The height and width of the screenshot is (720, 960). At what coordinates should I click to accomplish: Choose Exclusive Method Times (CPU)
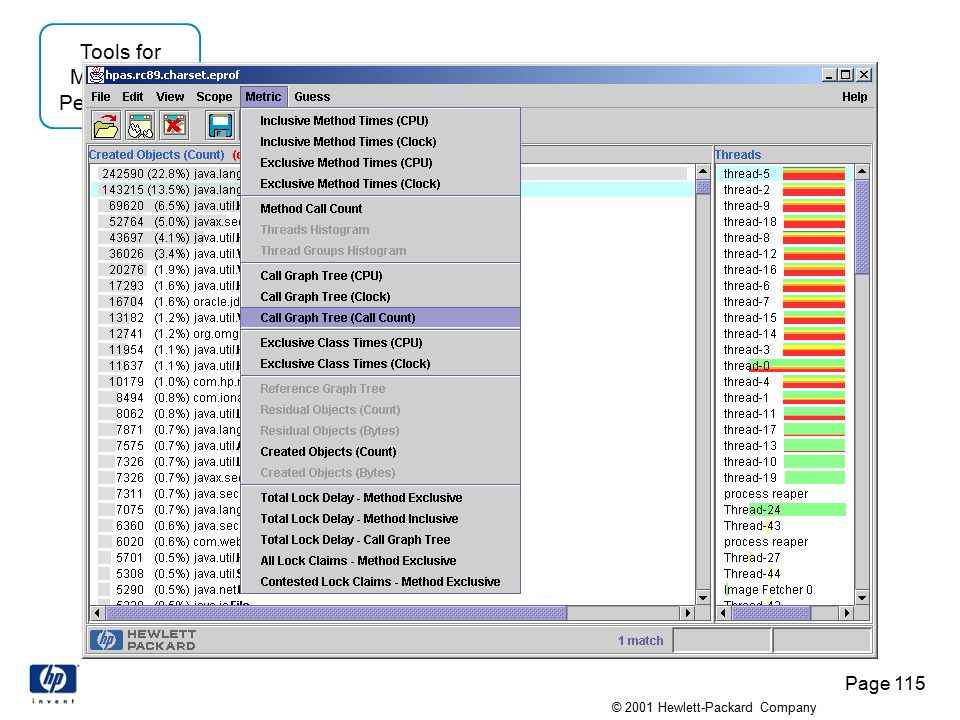pyautogui.click(x=380, y=162)
